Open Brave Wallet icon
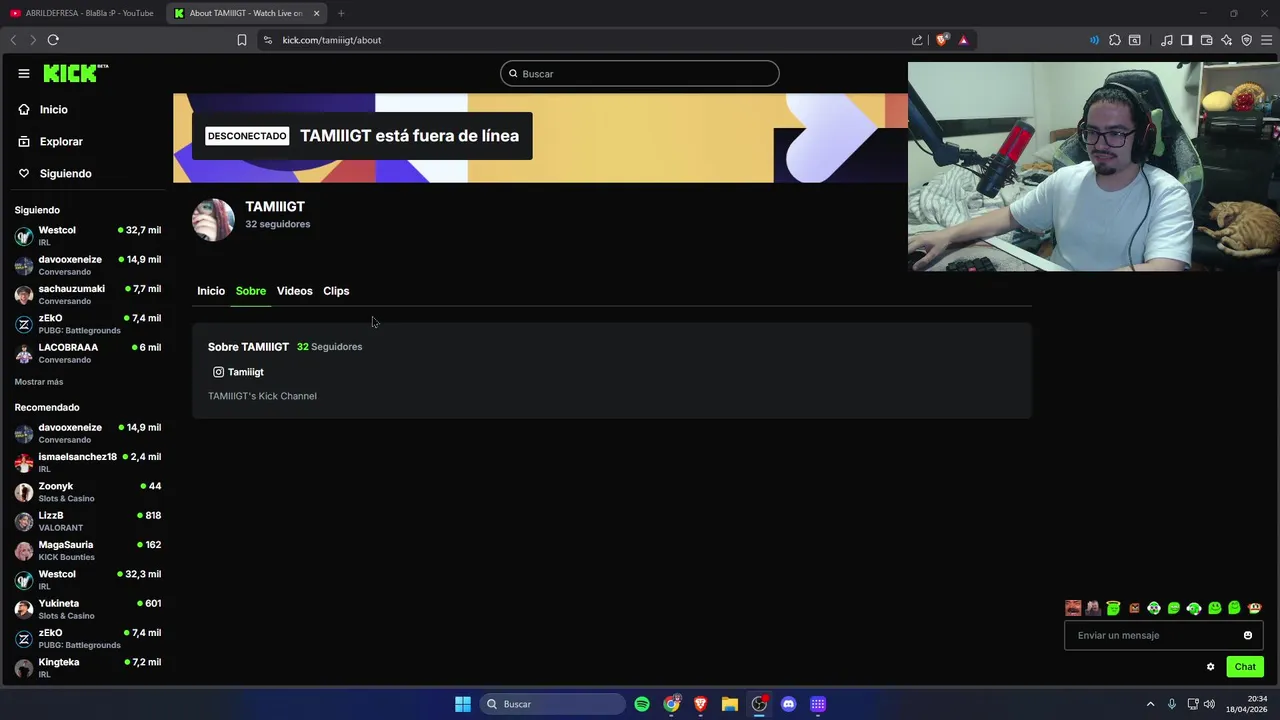Image resolution: width=1280 pixels, height=720 pixels. [1206, 40]
